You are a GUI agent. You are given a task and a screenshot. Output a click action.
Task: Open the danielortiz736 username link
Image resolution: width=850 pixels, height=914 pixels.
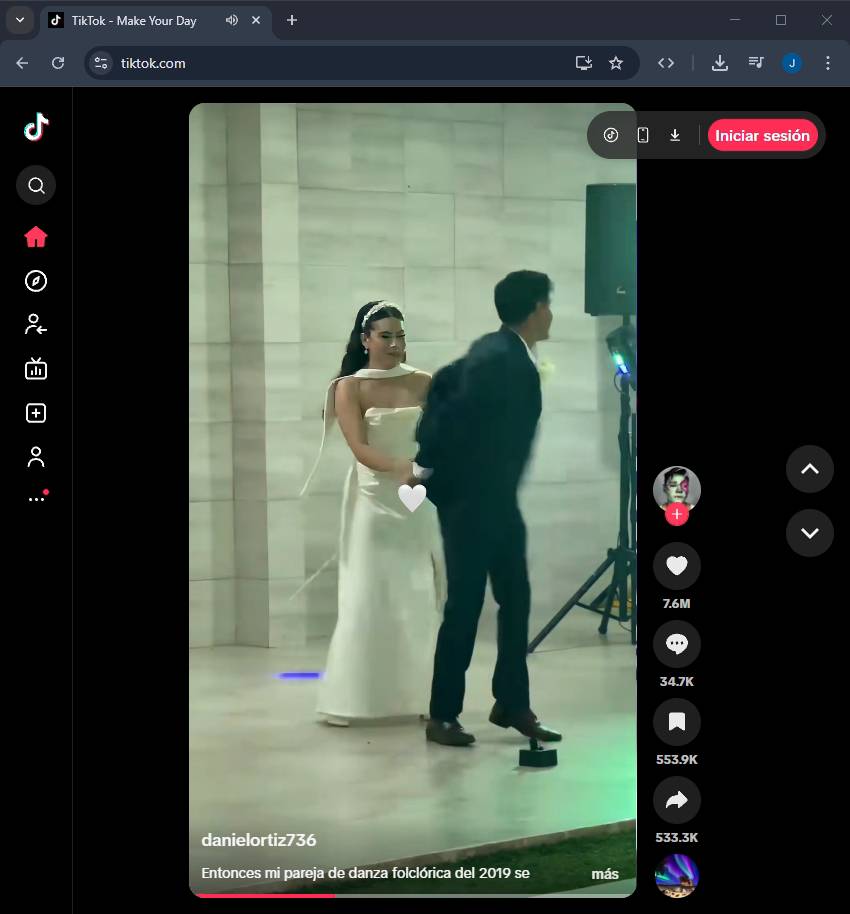pyautogui.click(x=259, y=840)
